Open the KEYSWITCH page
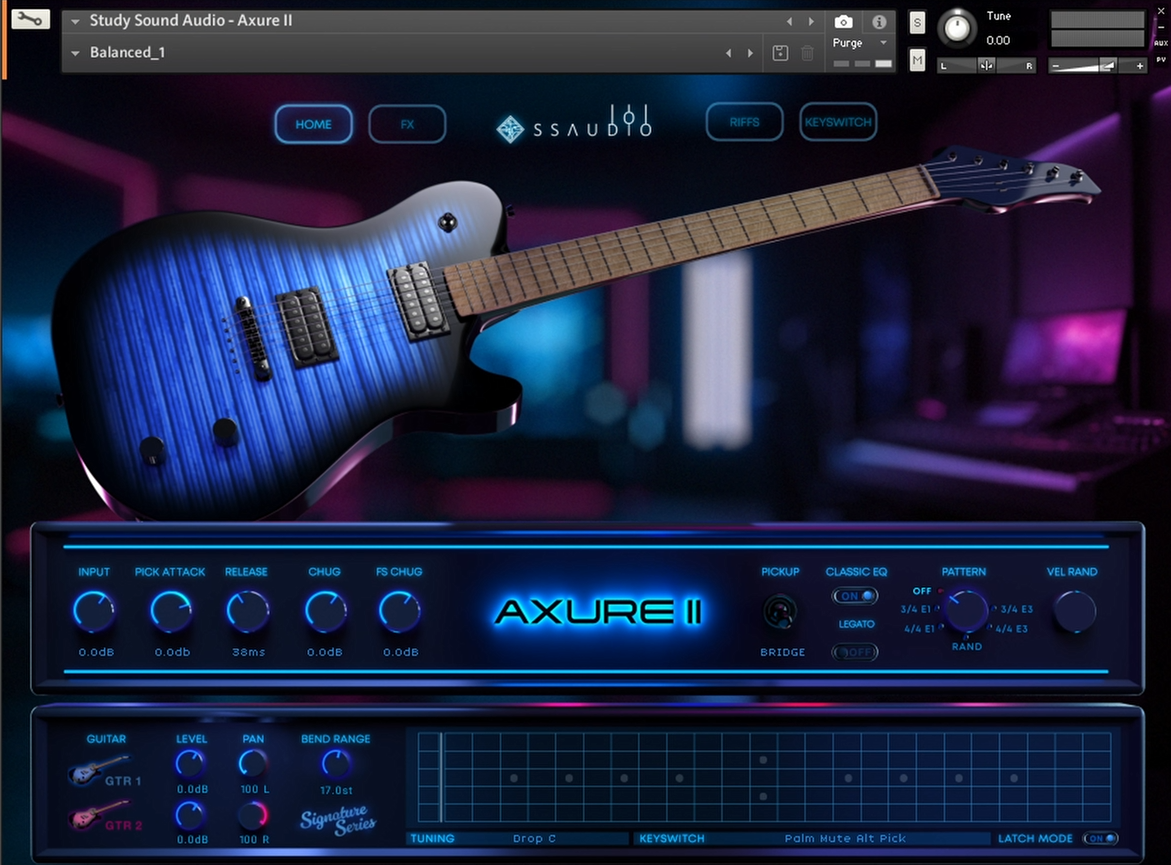Image resolution: width=1171 pixels, height=865 pixels. click(x=838, y=121)
